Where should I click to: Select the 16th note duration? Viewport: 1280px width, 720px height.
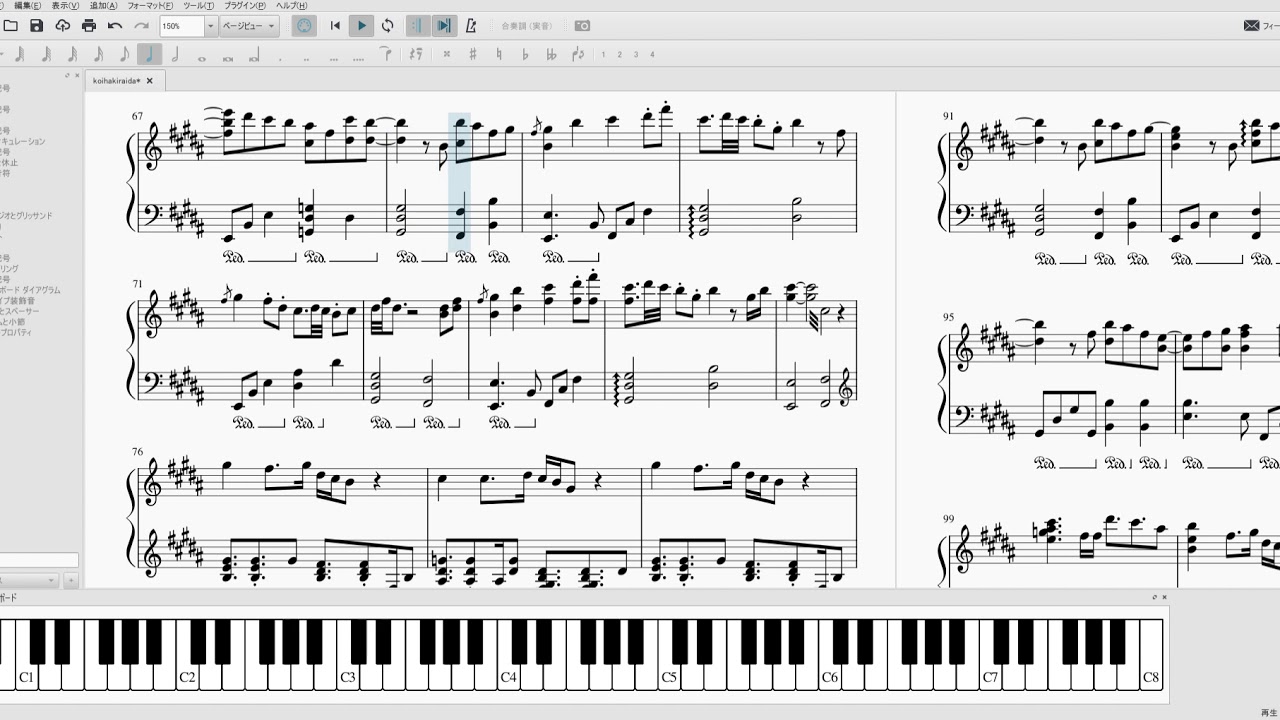[98, 54]
